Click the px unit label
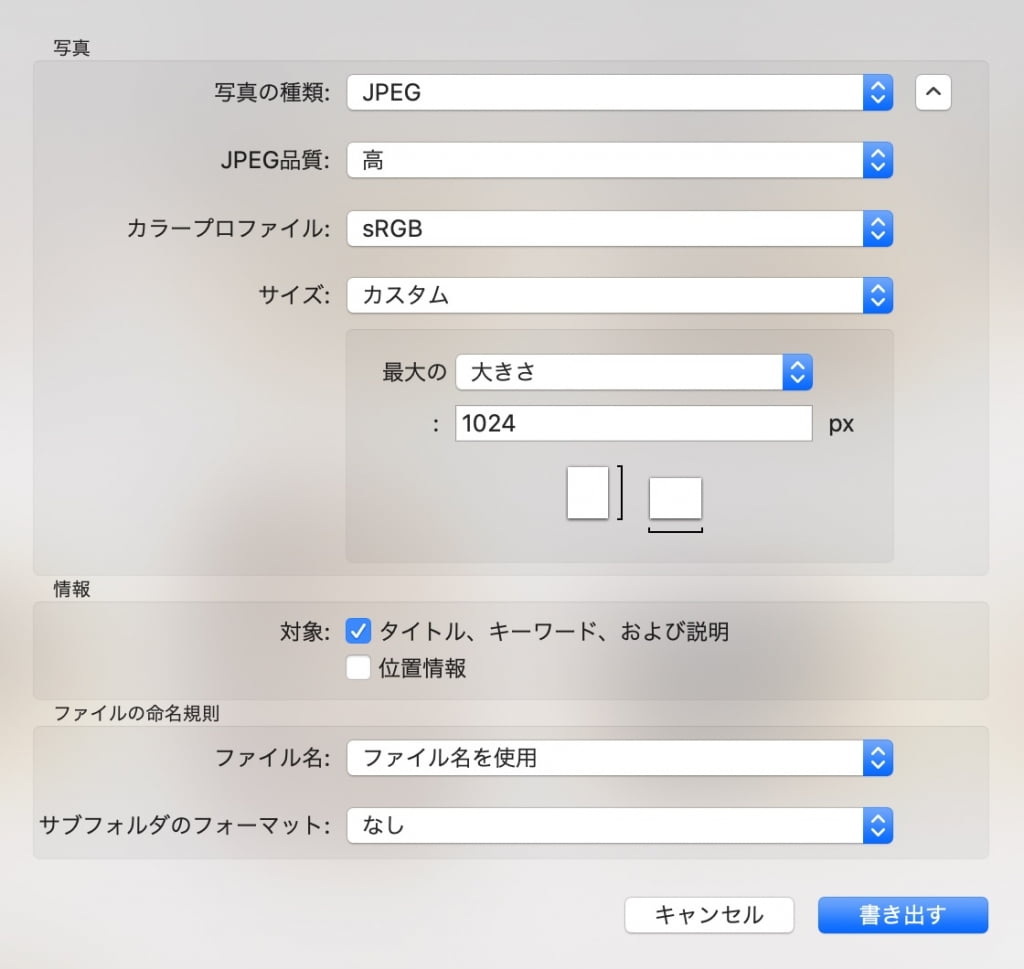This screenshot has height=969, width=1024. click(x=841, y=424)
